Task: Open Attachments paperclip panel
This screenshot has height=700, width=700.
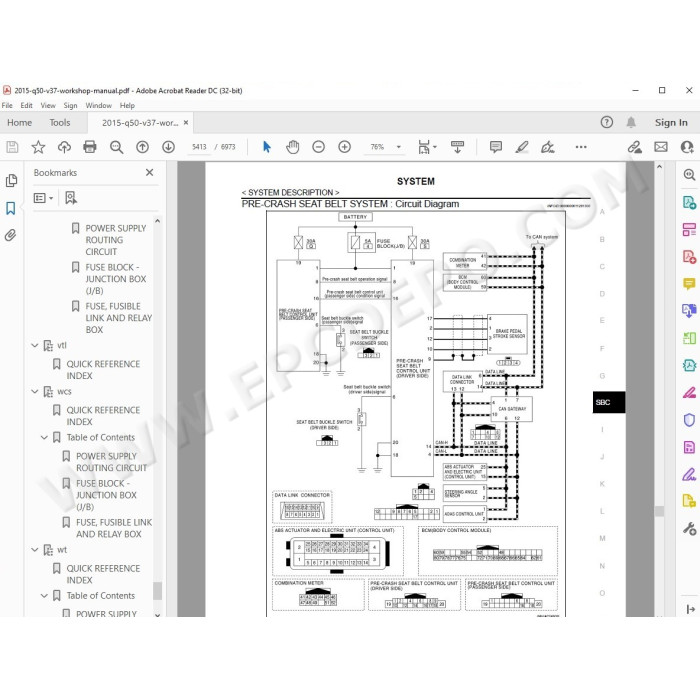Action: click(11, 235)
